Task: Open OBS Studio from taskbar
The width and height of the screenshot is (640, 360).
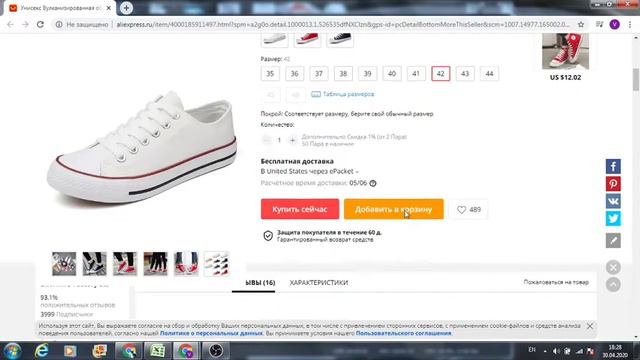Action: coord(216,351)
